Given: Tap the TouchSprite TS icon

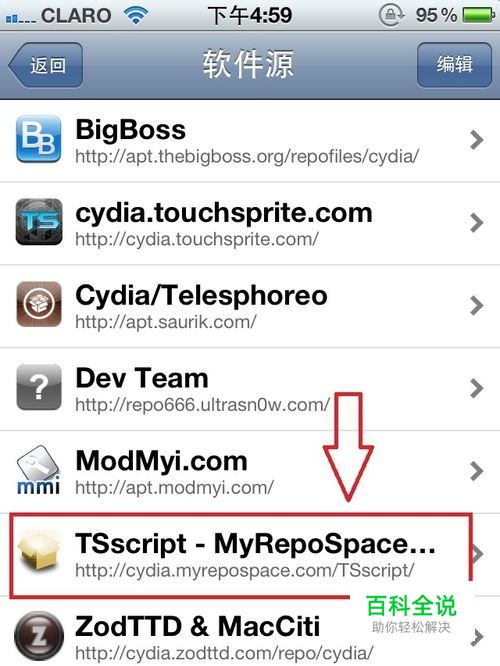Looking at the screenshot, I should click(x=39, y=222).
